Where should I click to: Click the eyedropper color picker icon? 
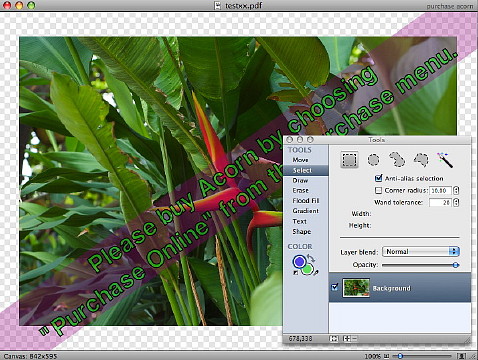coord(316,273)
